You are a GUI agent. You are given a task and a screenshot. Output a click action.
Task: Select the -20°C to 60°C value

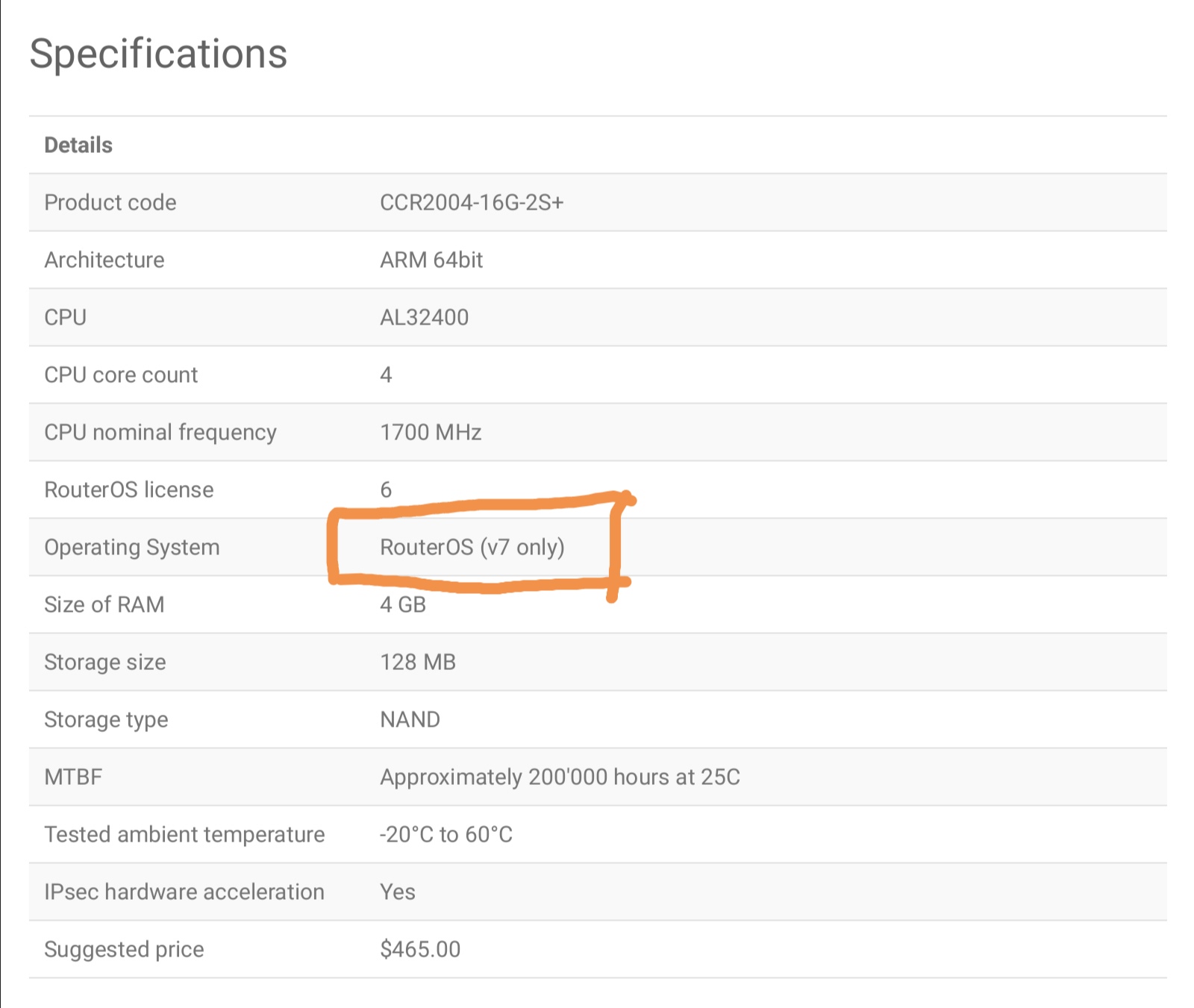446,834
